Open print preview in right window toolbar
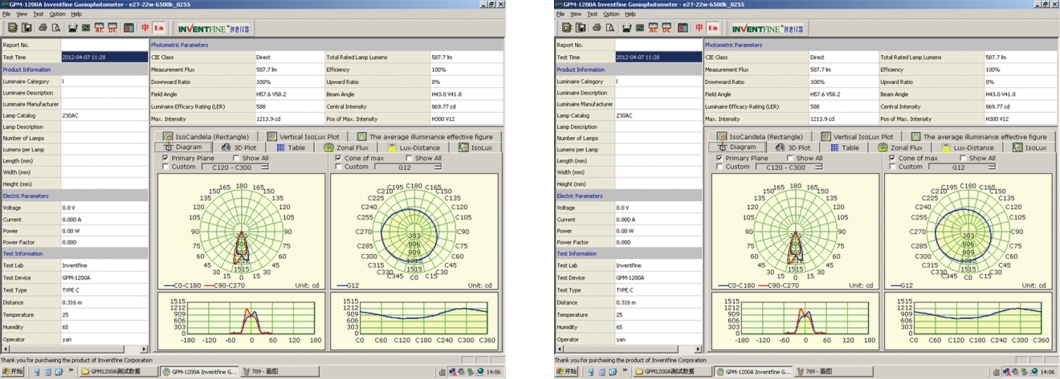The image size is (1060, 379). [x=609, y=28]
